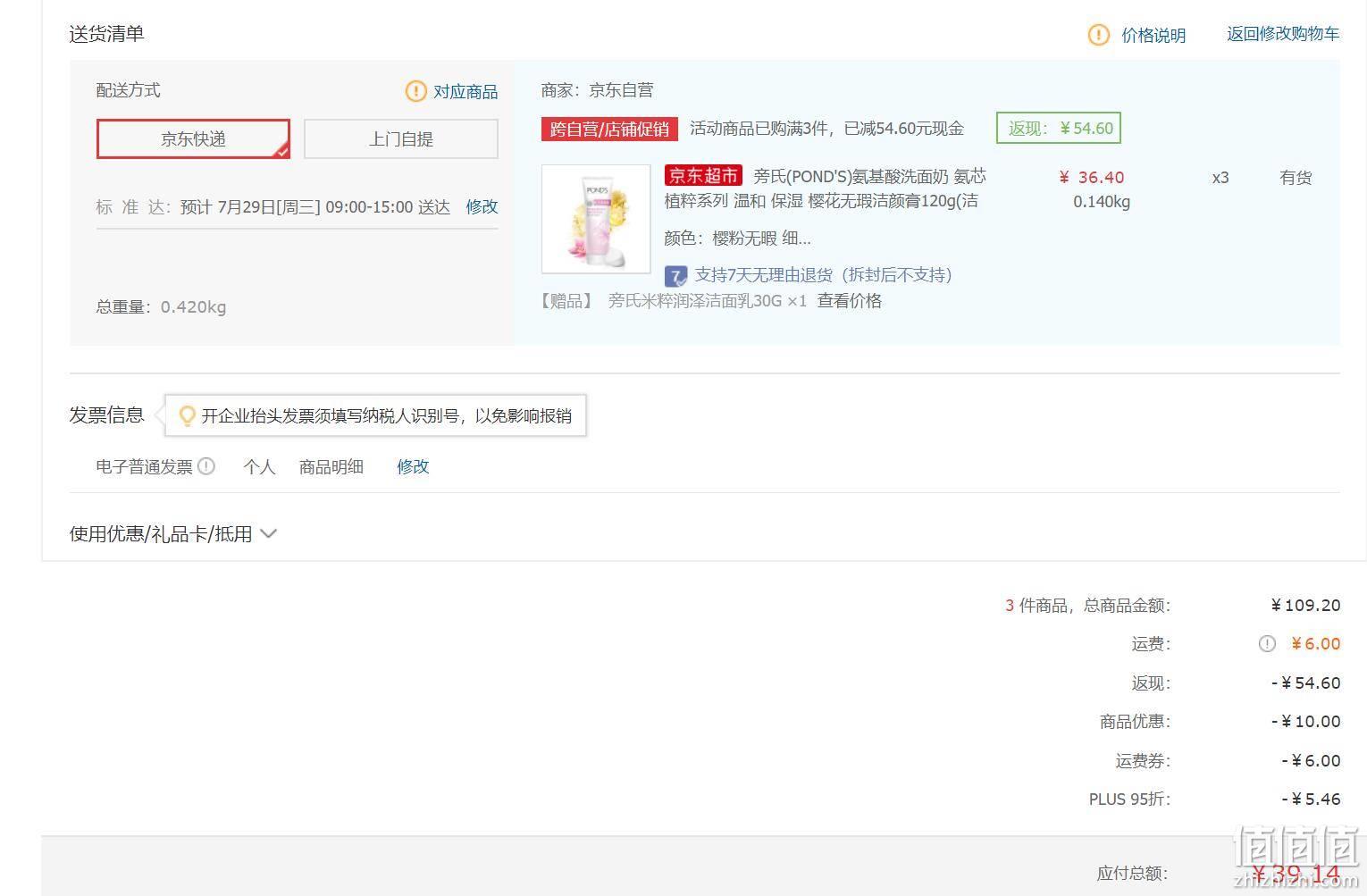
Task: Click the info icon beside 电子普通发票
Action: tap(206, 466)
